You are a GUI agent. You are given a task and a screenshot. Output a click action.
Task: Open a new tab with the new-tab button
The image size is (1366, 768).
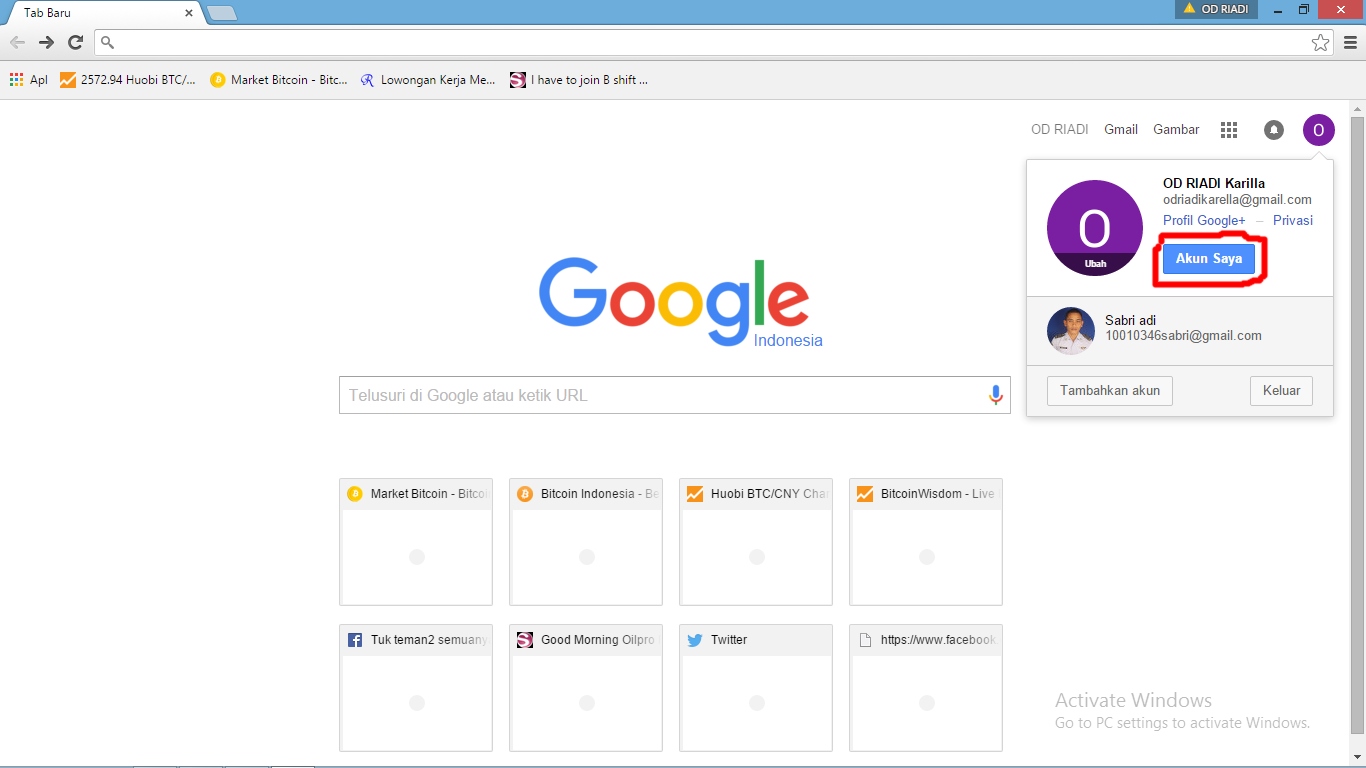221,13
